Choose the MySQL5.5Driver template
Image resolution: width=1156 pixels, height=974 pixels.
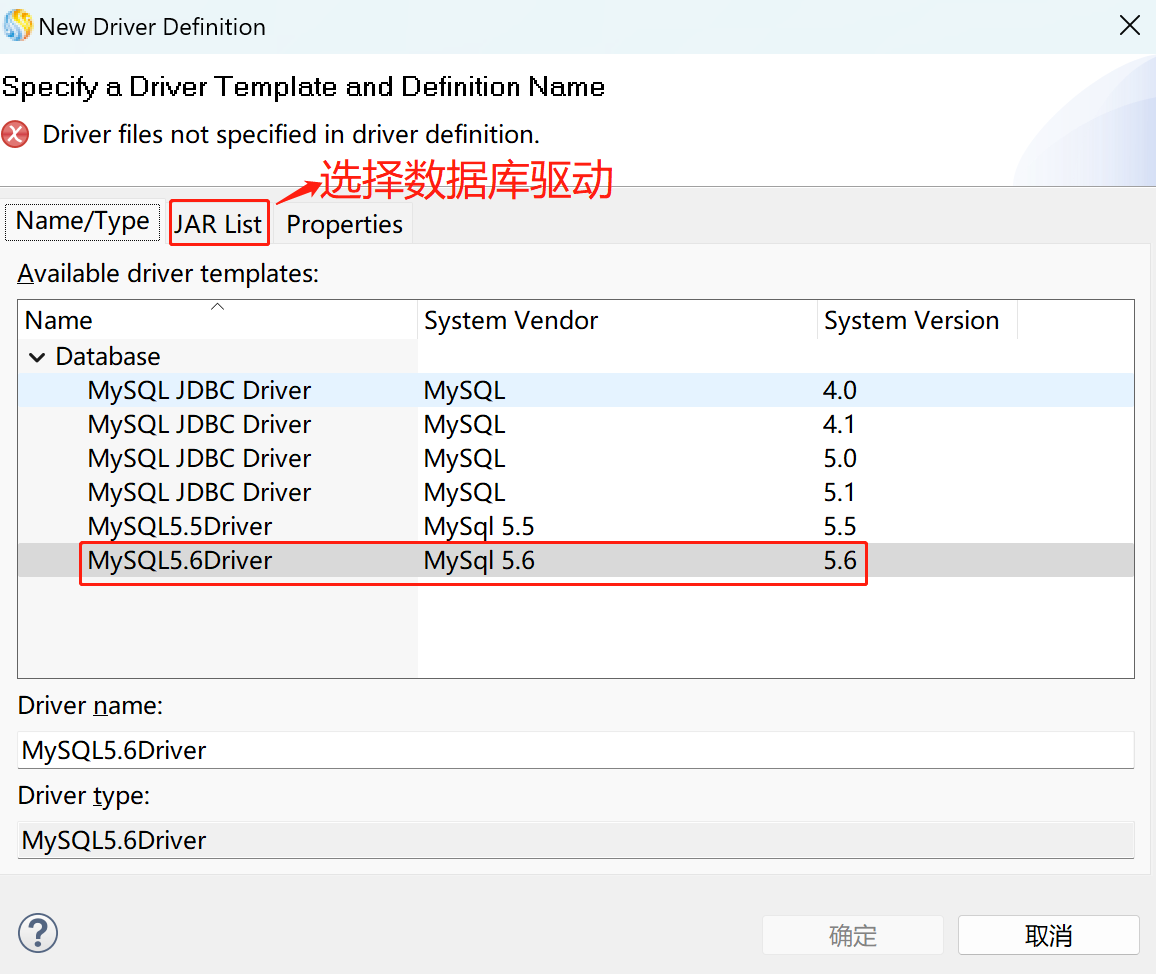(180, 527)
